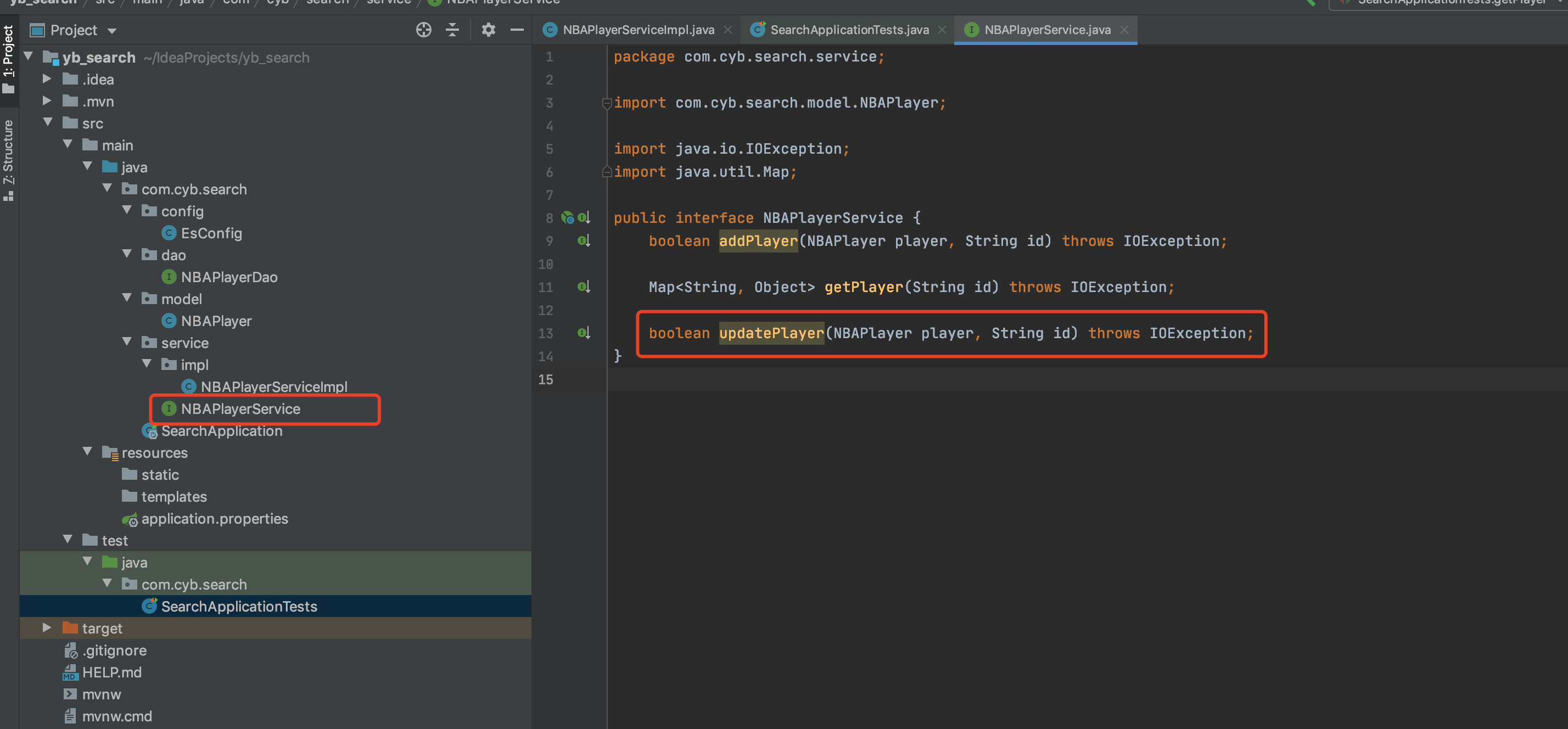Image resolution: width=1568 pixels, height=729 pixels.
Task: Open NBAPlayerDao interface in tree
Action: click(x=228, y=277)
